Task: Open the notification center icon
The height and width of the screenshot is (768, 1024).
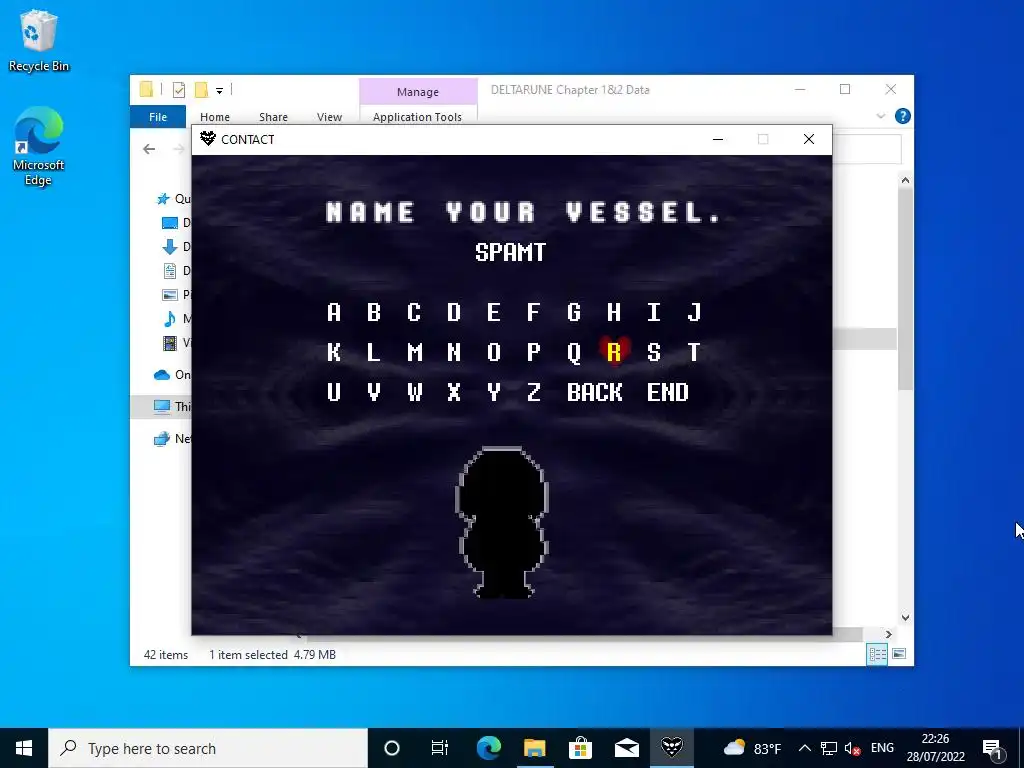Action: (x=992, y=748)
